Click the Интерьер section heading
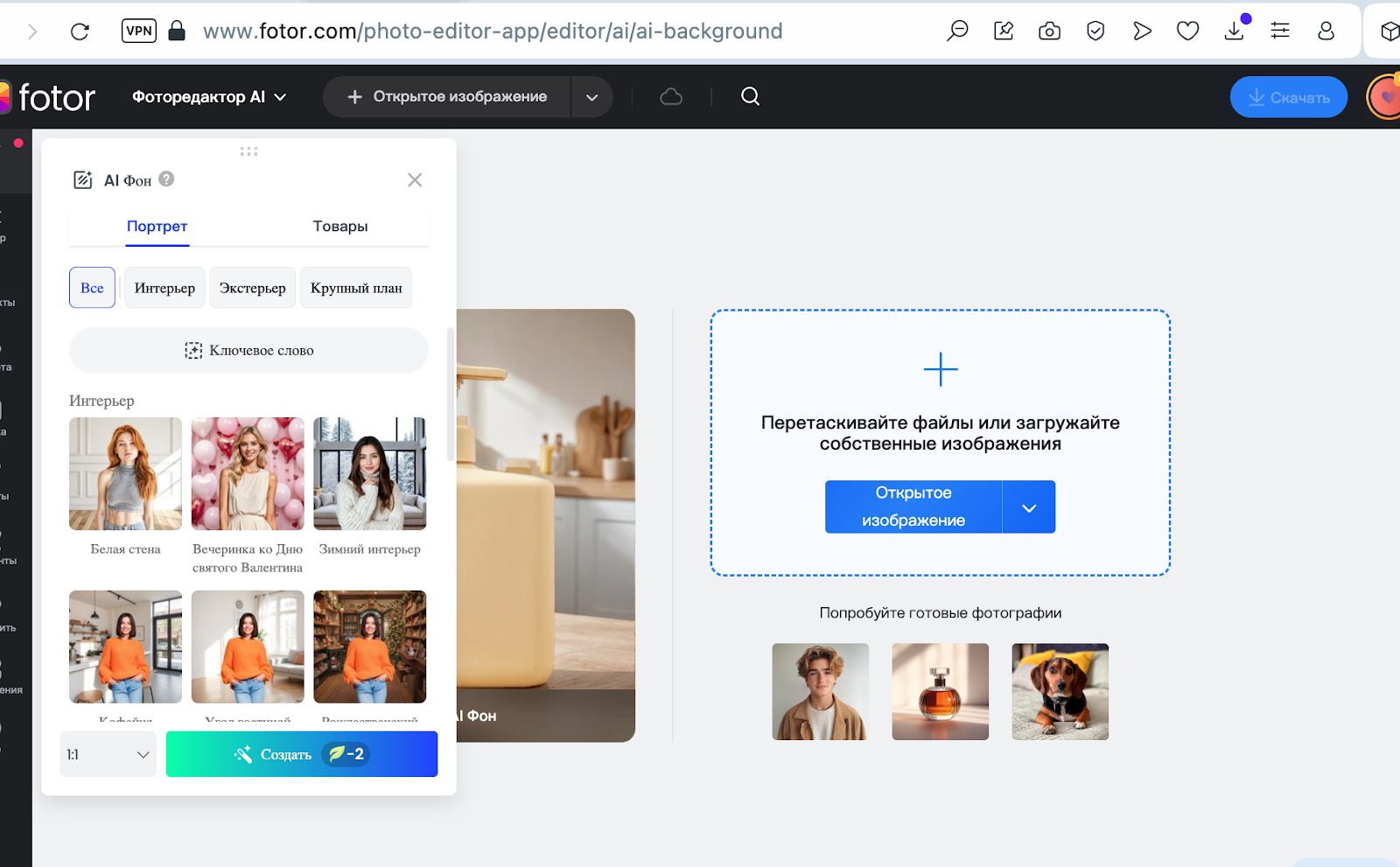The image size is (1400, 867). tap(101, 401)
